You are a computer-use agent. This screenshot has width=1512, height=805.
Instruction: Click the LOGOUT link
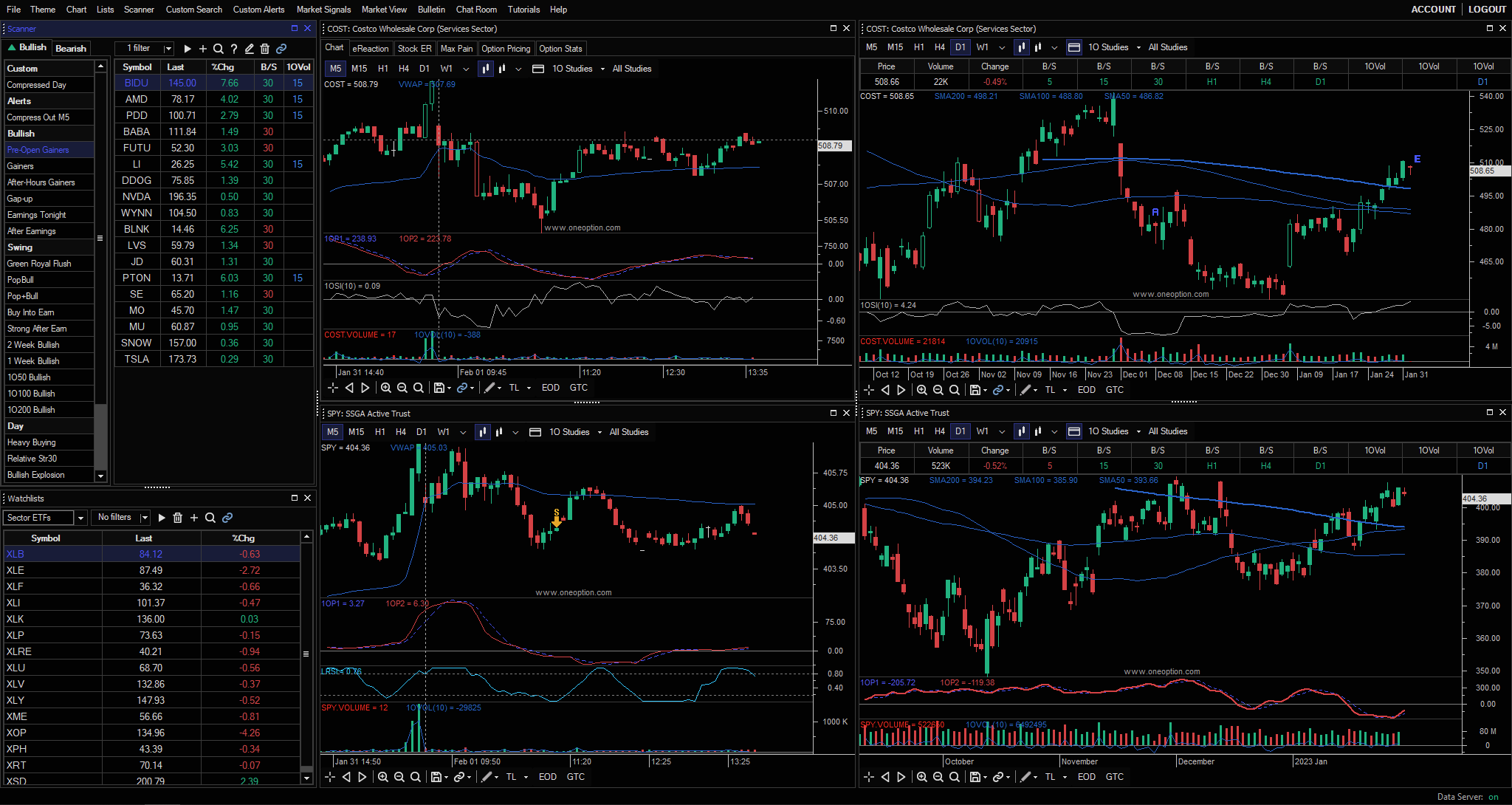[1487, 10]
